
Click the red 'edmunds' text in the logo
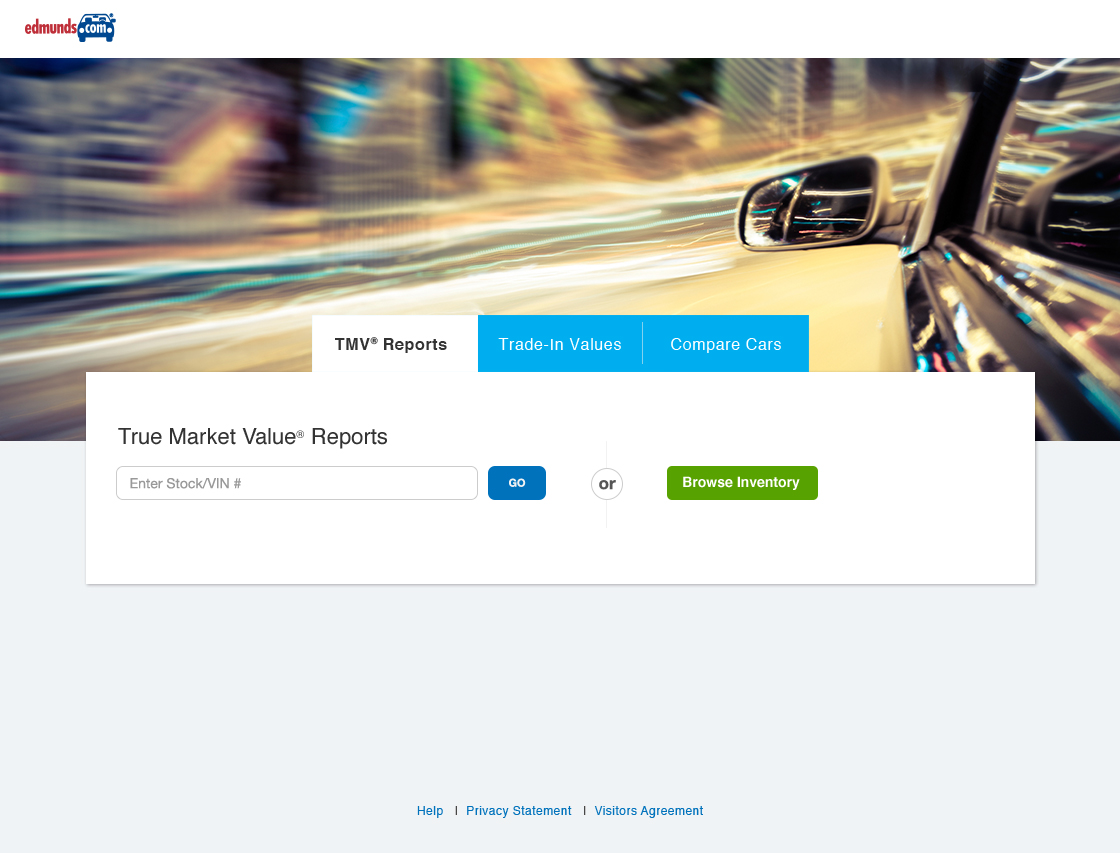pos(50,28)
